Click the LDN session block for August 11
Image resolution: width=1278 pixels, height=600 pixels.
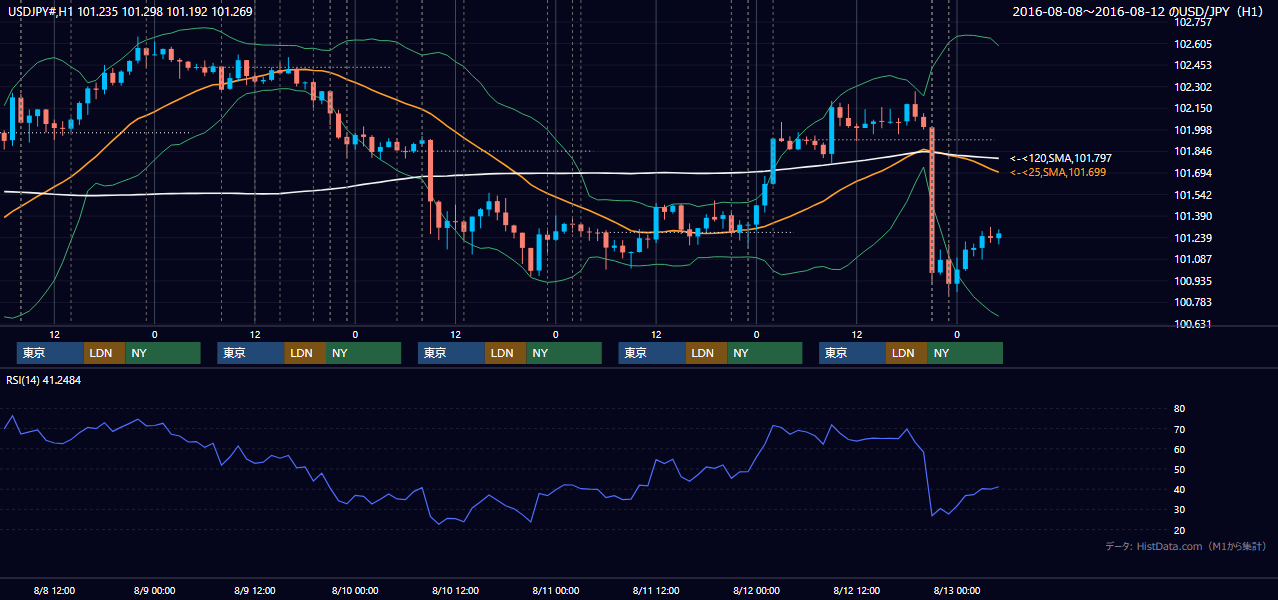[706, 353]
